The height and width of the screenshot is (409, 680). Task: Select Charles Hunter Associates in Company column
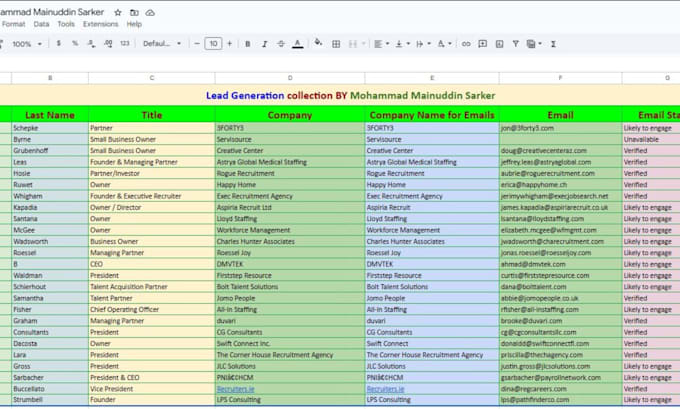tap(290, 241)
